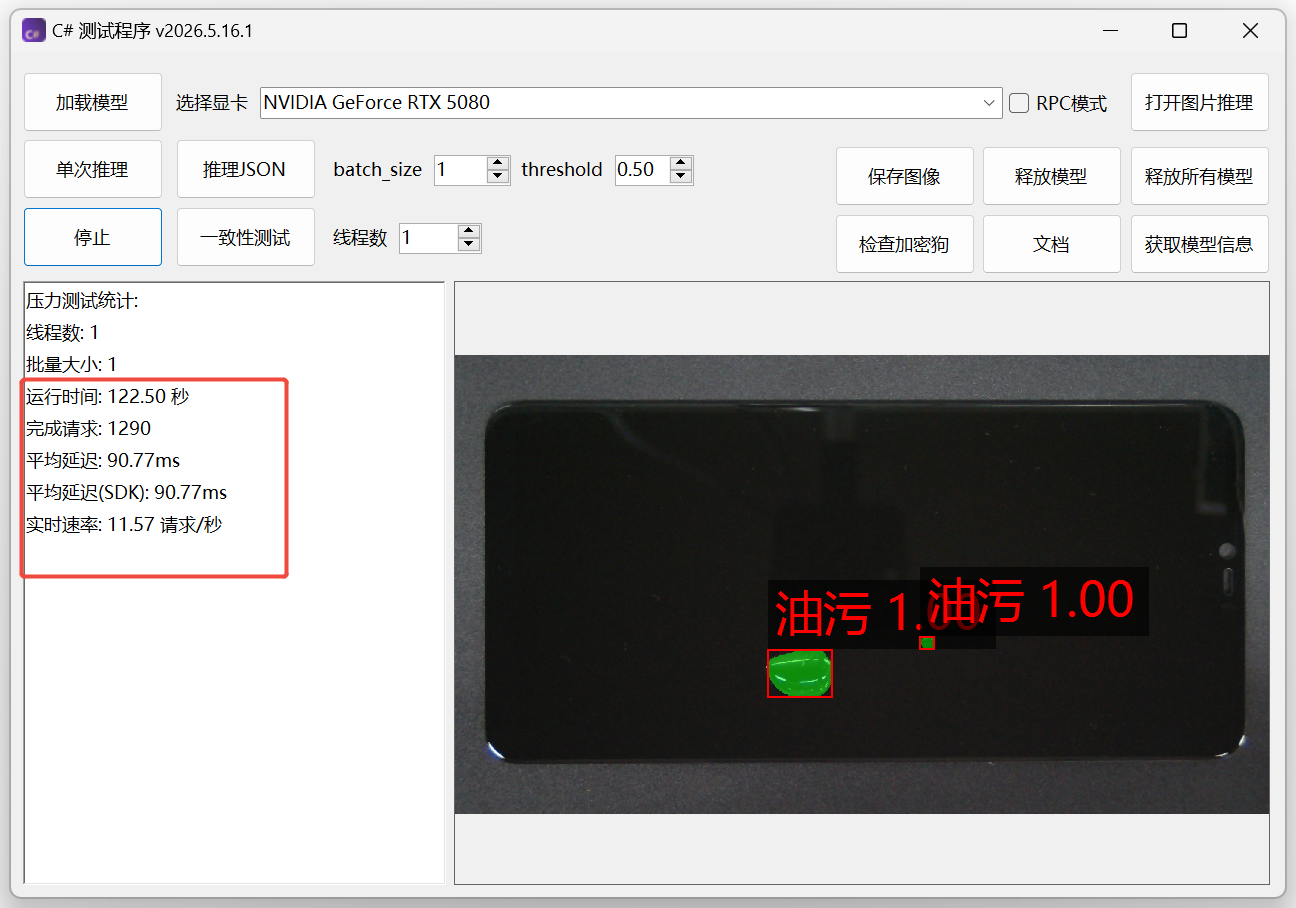Maximize the C# 测试程序 window
The width and height of the screenshot is (1296, 908).
click(x=1179, y=31)
